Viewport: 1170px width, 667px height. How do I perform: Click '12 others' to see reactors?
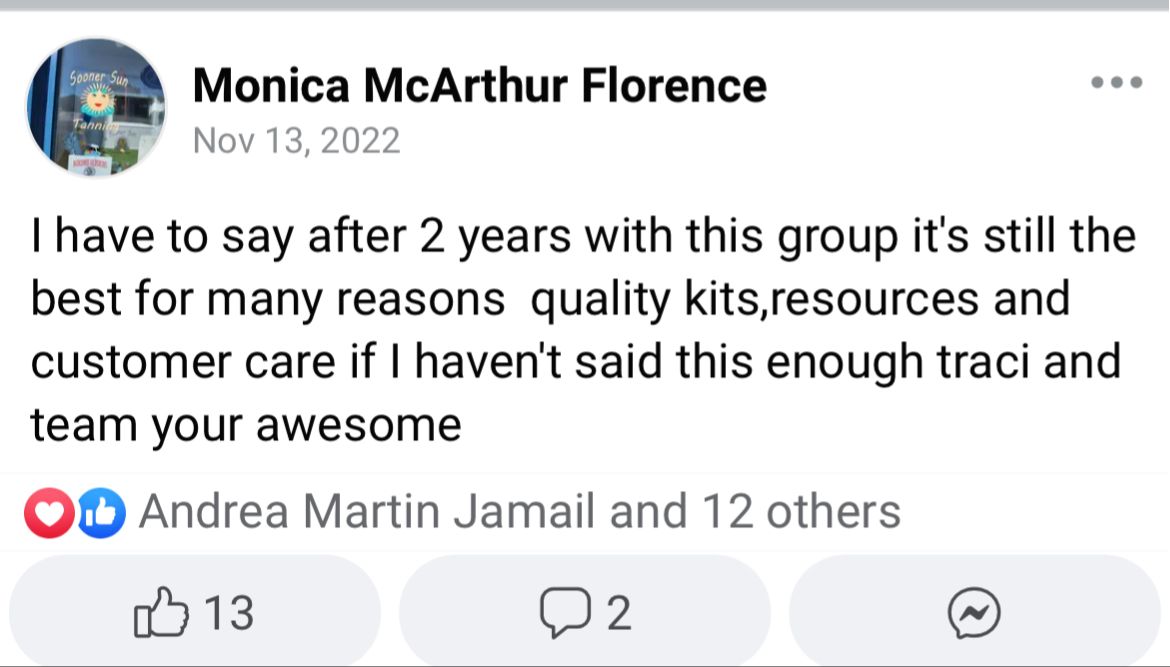coord(801,512)
